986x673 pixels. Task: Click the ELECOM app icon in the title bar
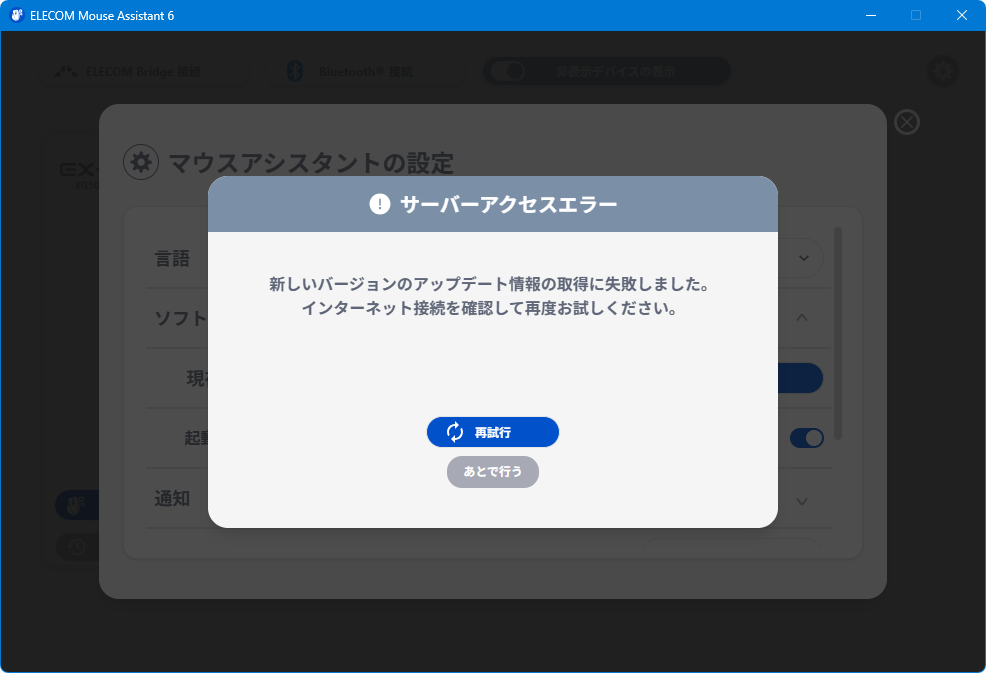pyautogui.click(x=18, y=15)
